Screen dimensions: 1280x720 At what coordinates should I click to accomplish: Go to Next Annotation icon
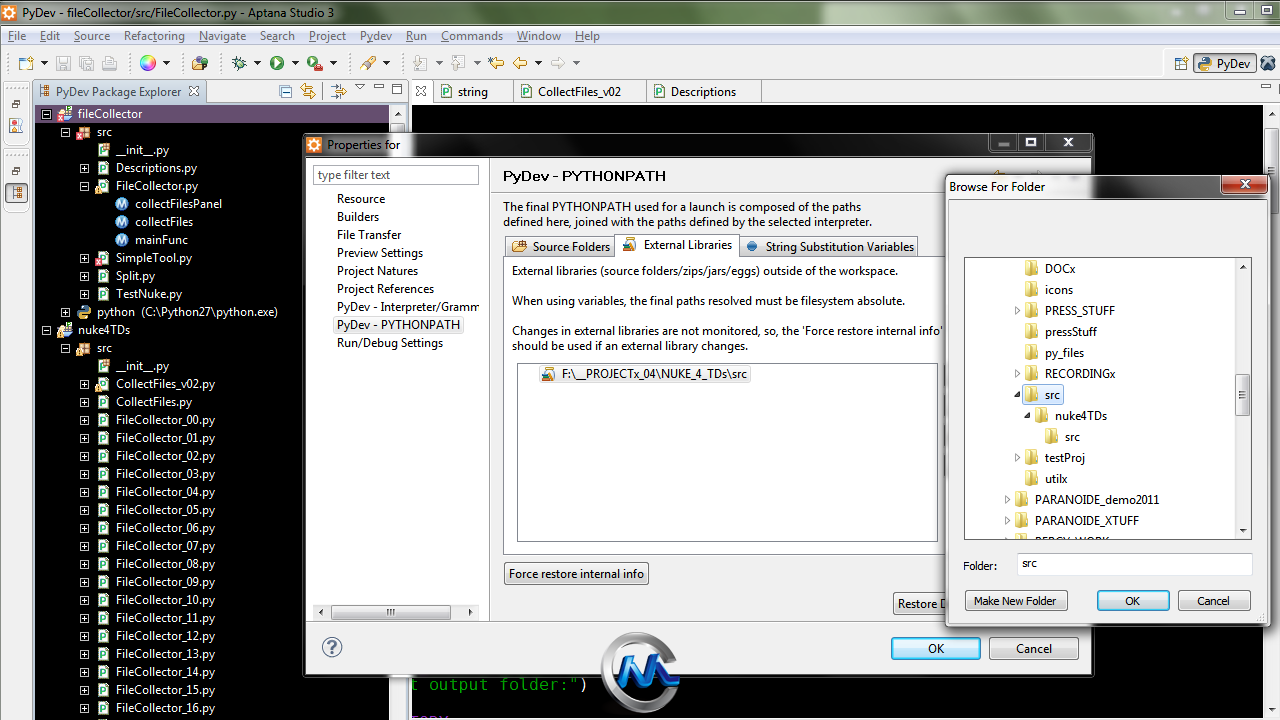[420, 63]
